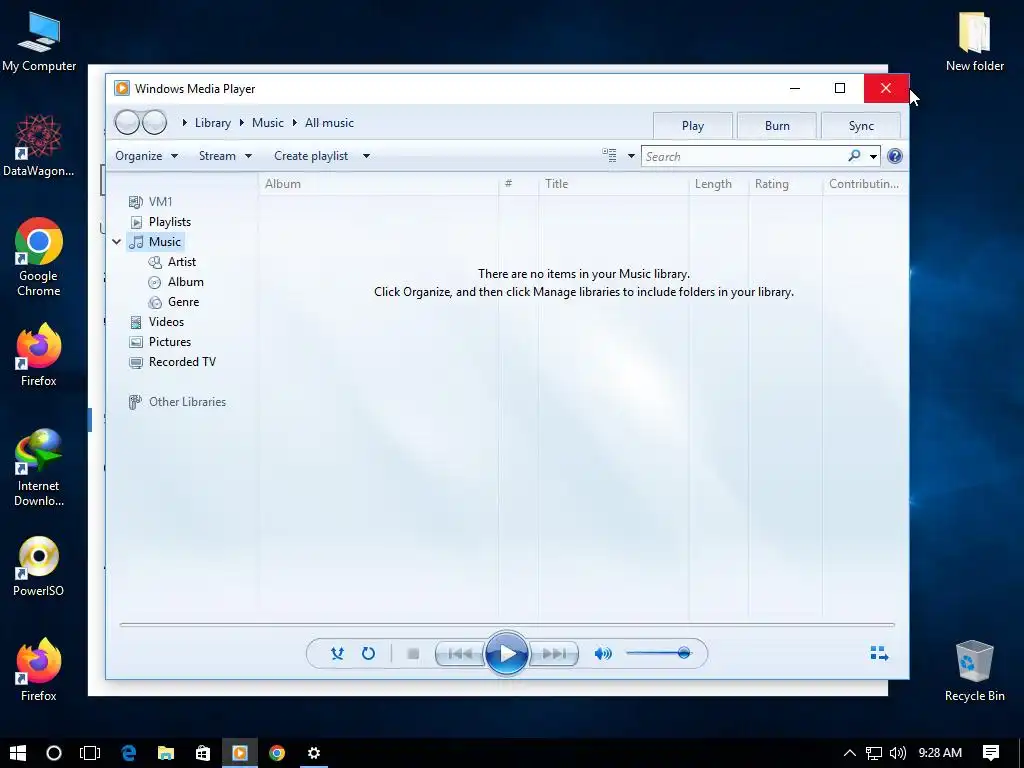This screenshot has height=768, width=1024.
Task: Click Music in the breadcrumb
Action: click(x=268, y=123)
